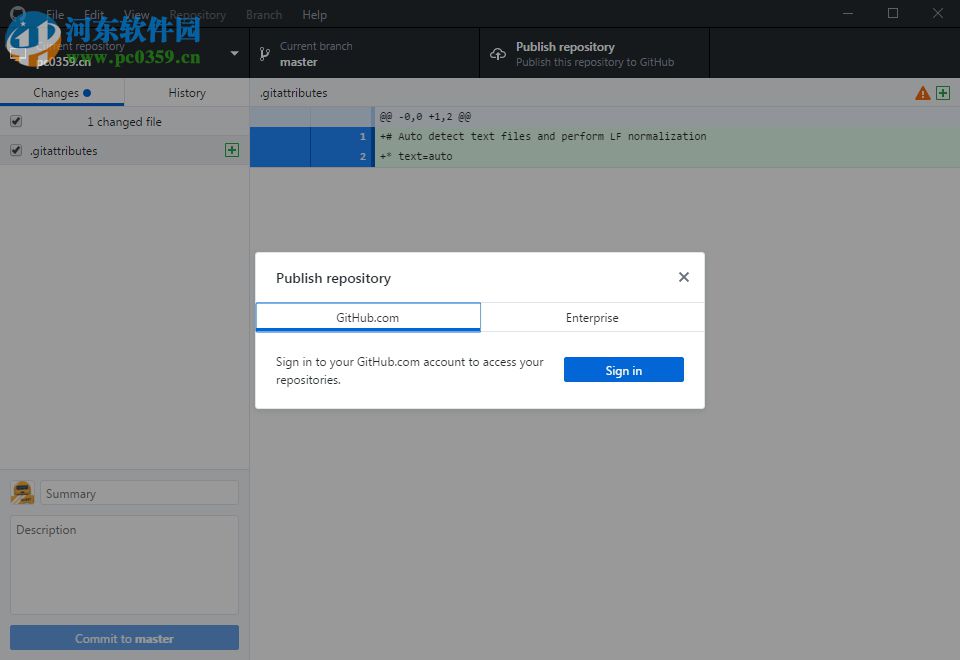Click the added-file plus icon beside .gitattributes
960x660 pixels.
[x=231, y=150]
